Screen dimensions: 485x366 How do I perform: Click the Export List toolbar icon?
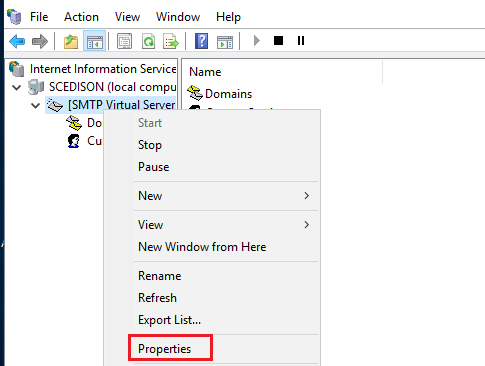coord(171,41)
